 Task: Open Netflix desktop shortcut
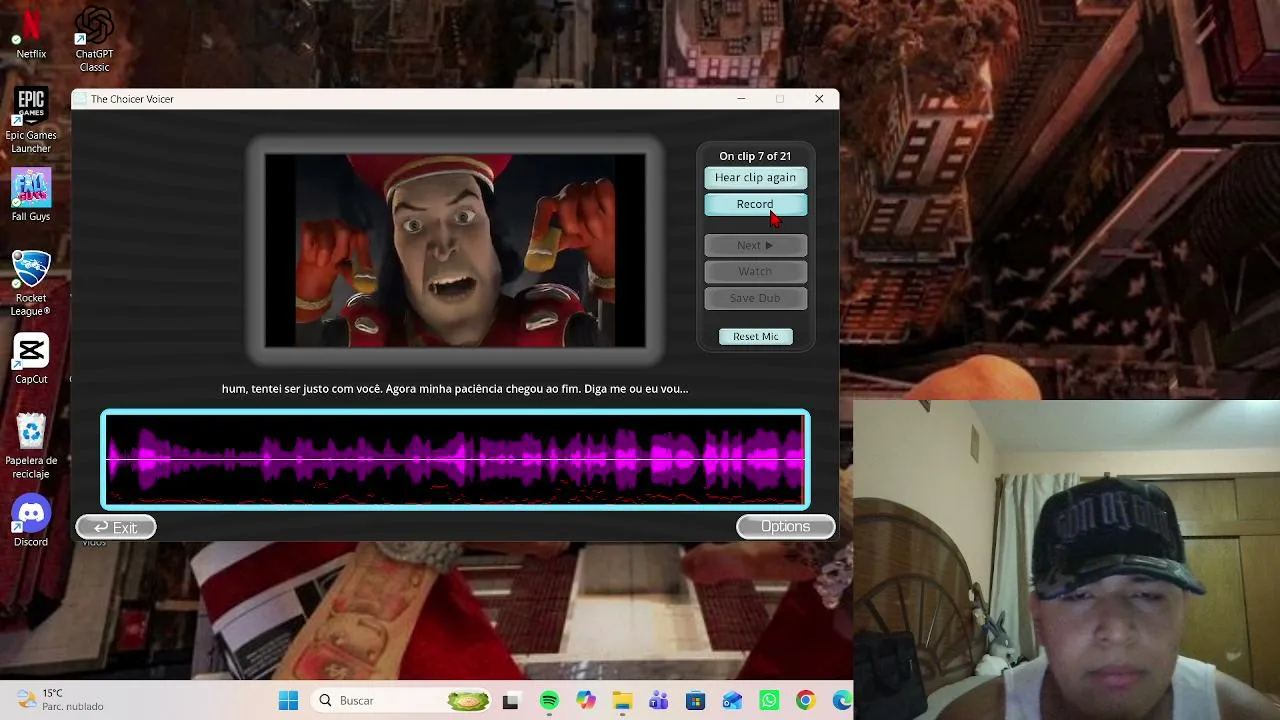[x=31, y=33]
